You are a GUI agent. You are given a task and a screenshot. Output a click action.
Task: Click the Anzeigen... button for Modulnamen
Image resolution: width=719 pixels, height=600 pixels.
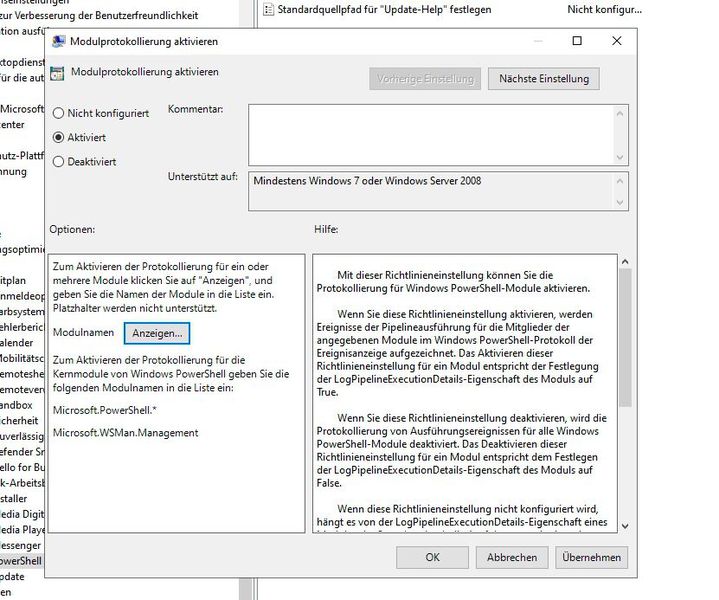click(x=157, y=333)
